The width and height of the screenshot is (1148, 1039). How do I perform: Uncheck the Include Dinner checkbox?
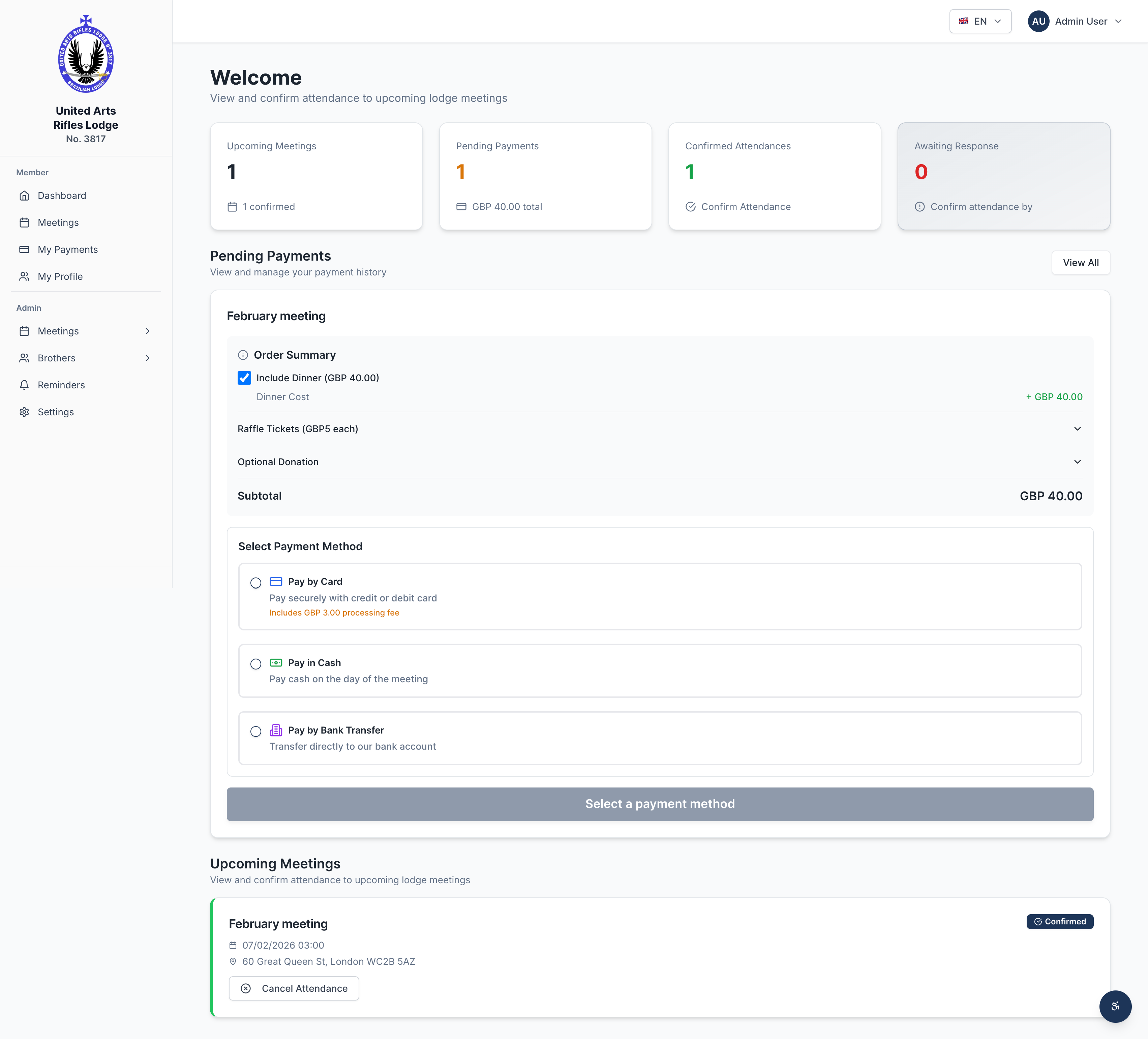(x=244, y=378)
